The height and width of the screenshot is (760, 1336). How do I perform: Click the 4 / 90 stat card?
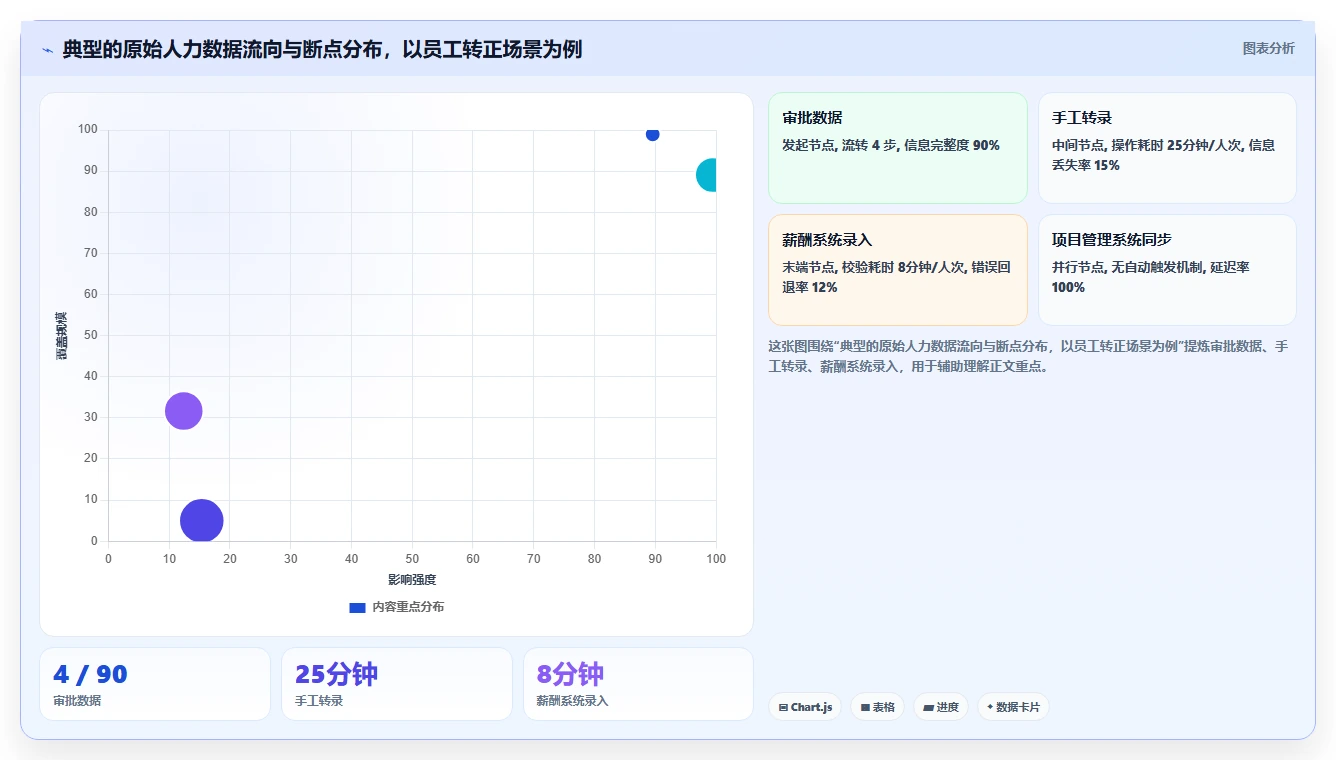(155, 684)
